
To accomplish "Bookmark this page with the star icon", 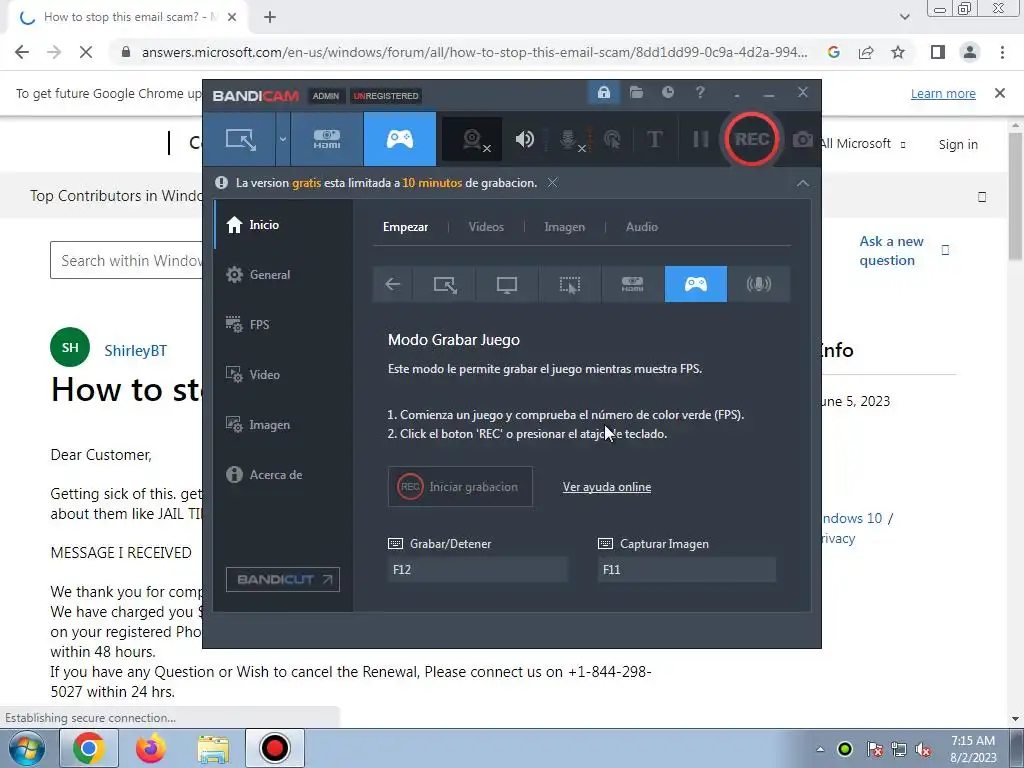I will click(x=898, y=52).
